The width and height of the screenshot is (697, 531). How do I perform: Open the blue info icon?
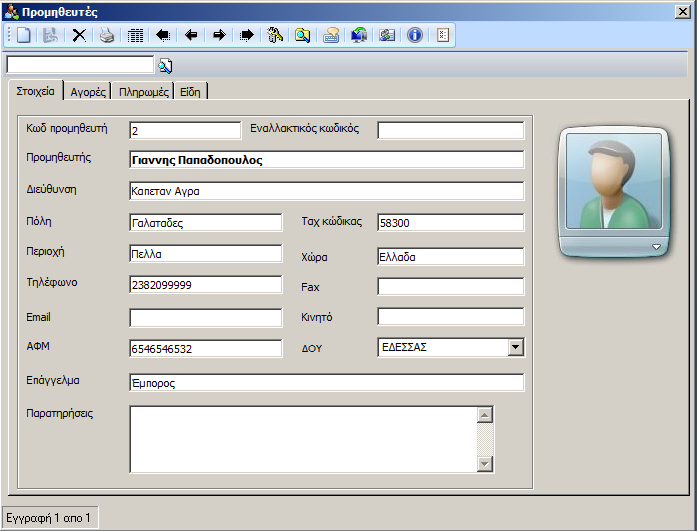(x=415, y=35)
